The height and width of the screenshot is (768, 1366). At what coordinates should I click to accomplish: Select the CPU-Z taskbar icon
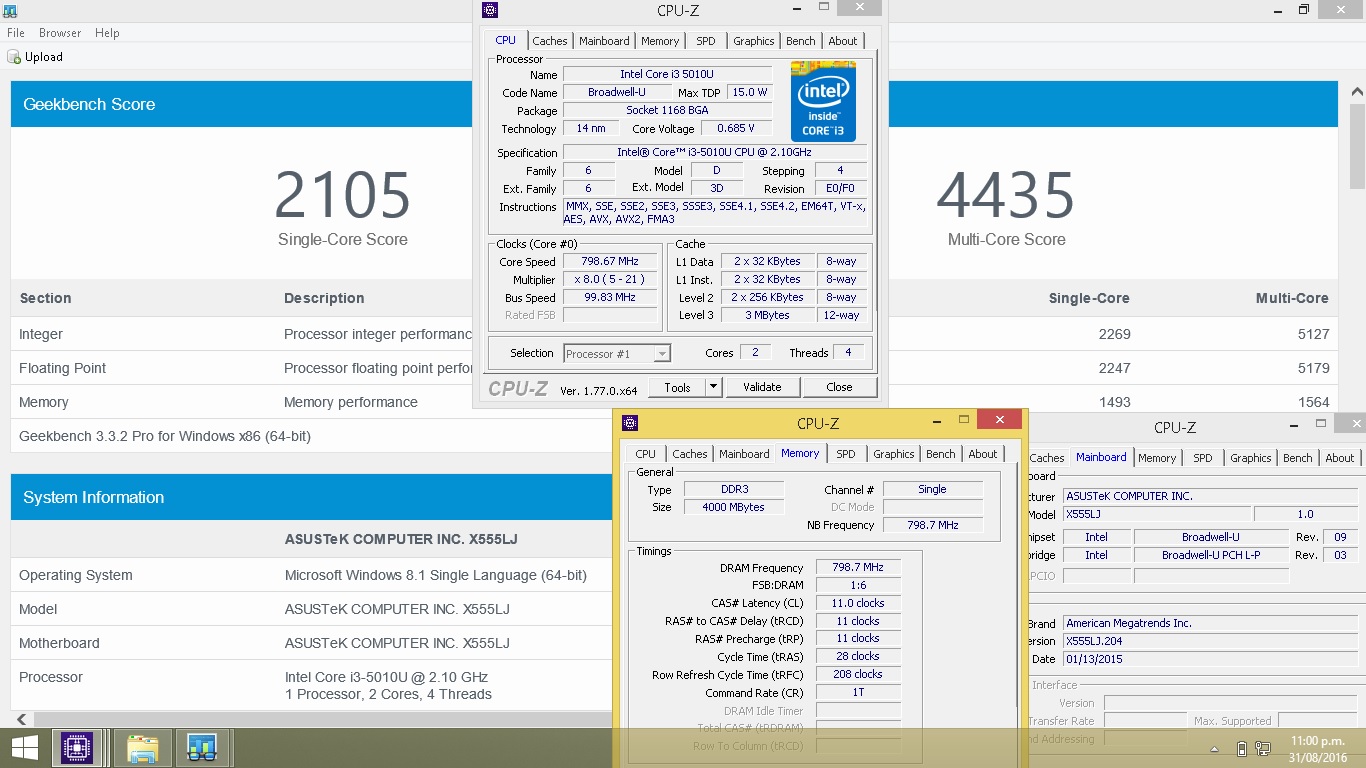pos(77,747)
